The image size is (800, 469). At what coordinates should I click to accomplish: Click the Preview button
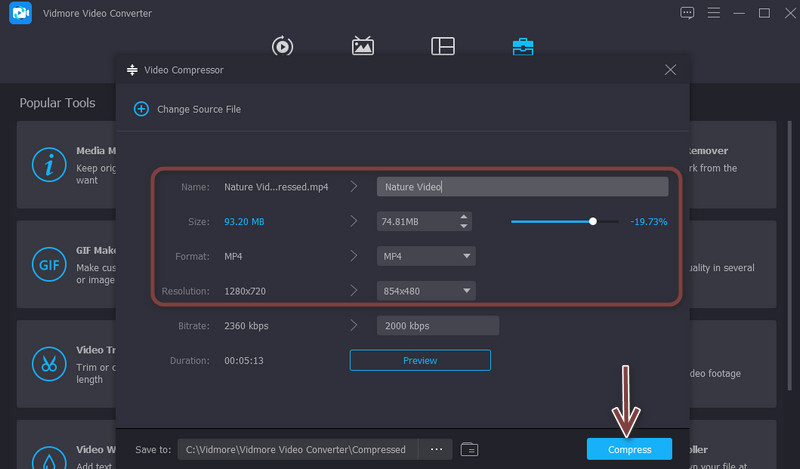tap(420, 360)
